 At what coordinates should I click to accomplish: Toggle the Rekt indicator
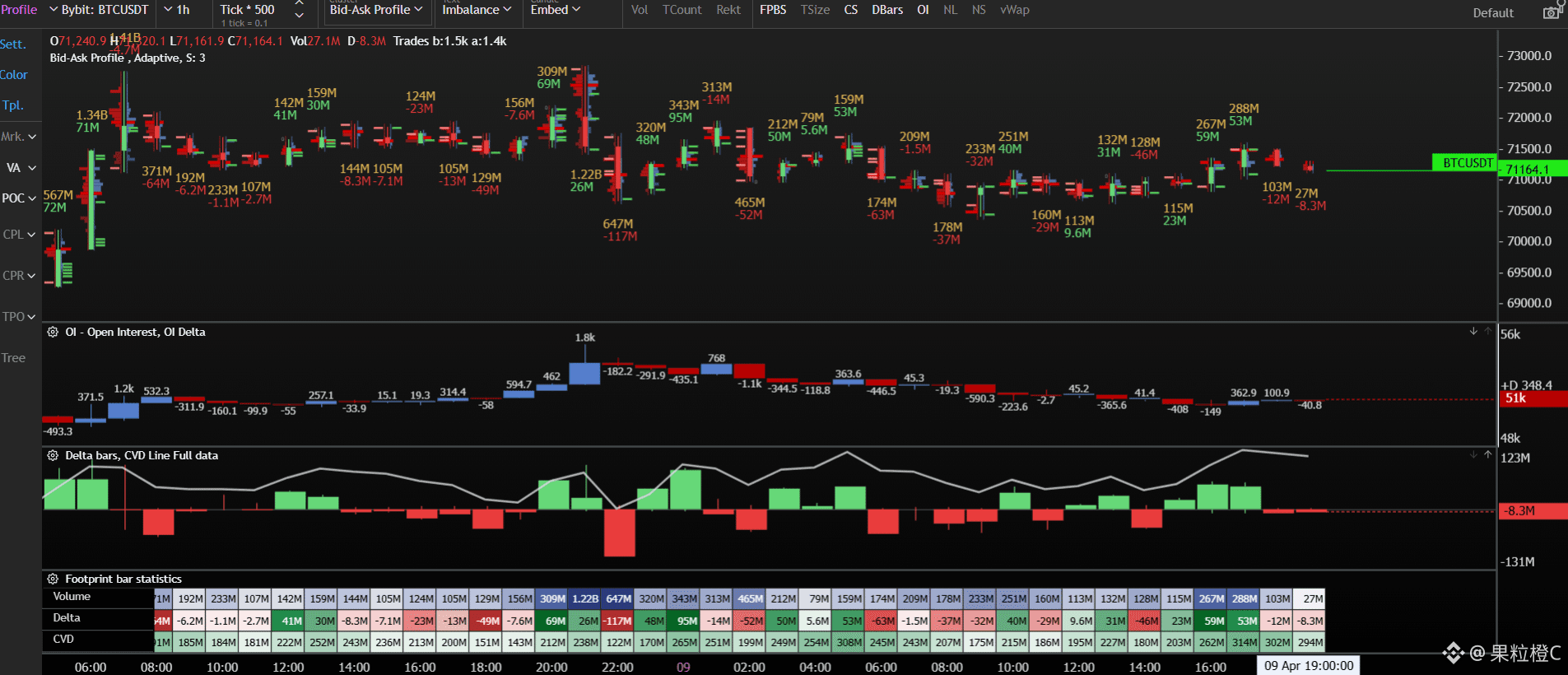728,10
